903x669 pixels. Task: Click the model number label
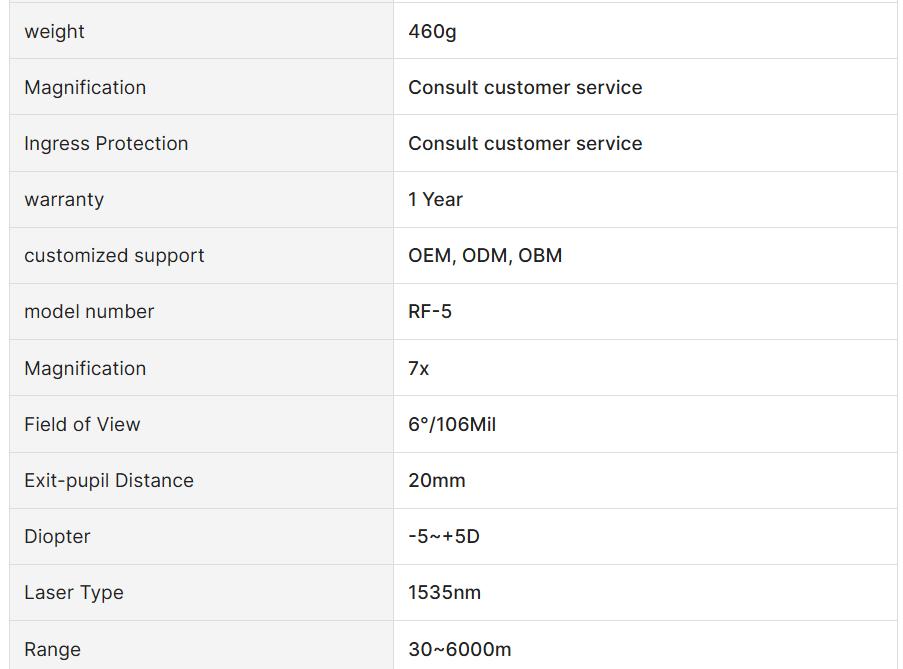tap(89, 311)
